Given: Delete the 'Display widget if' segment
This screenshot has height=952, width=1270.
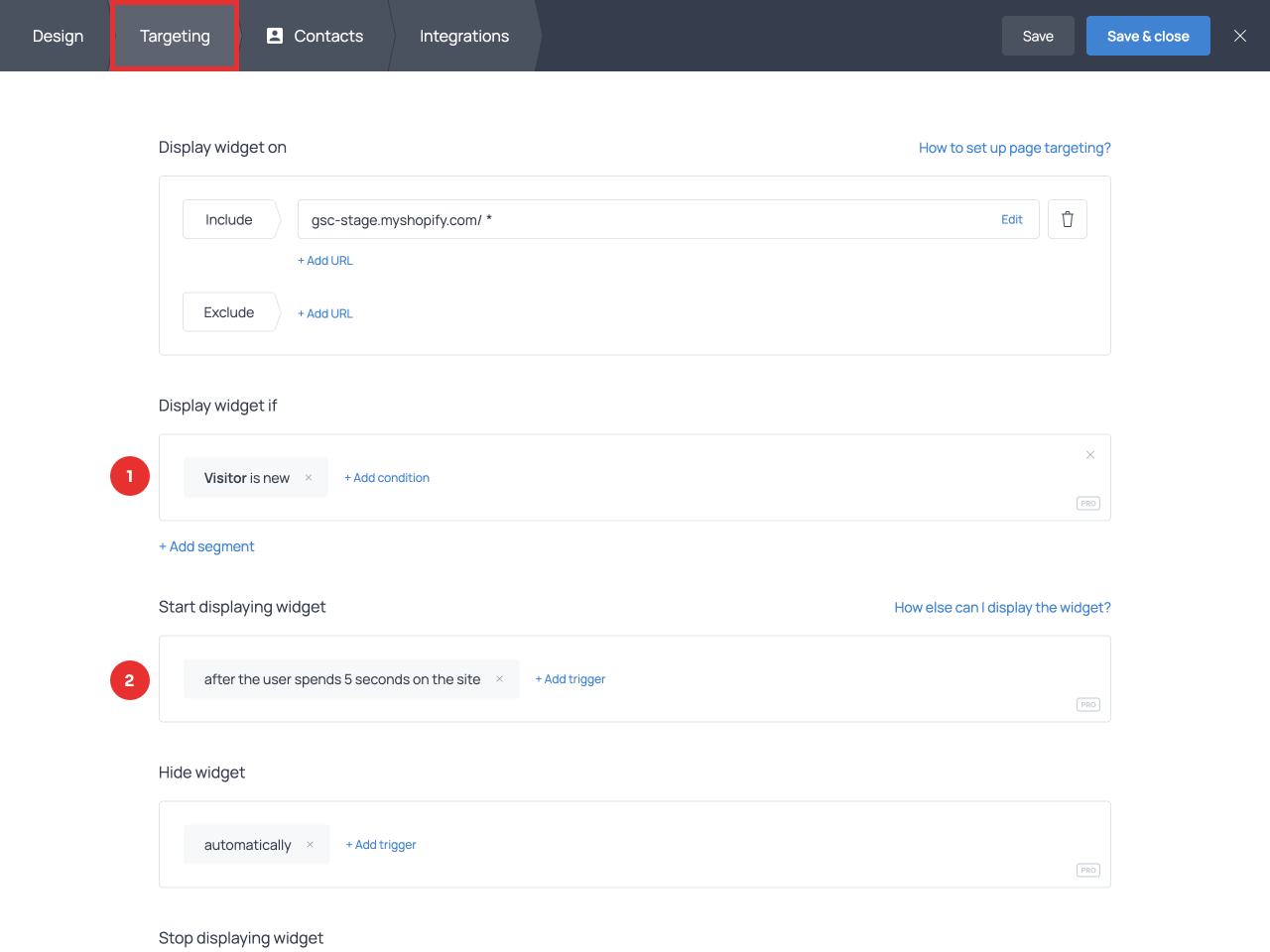Looking at the screenshot, I should tap(1089, 455).
